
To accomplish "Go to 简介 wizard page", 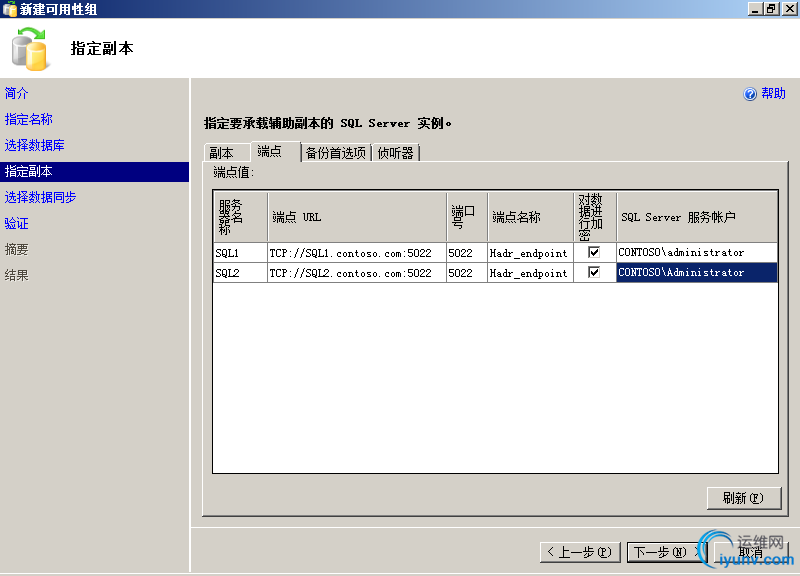I will coord(16,93).
